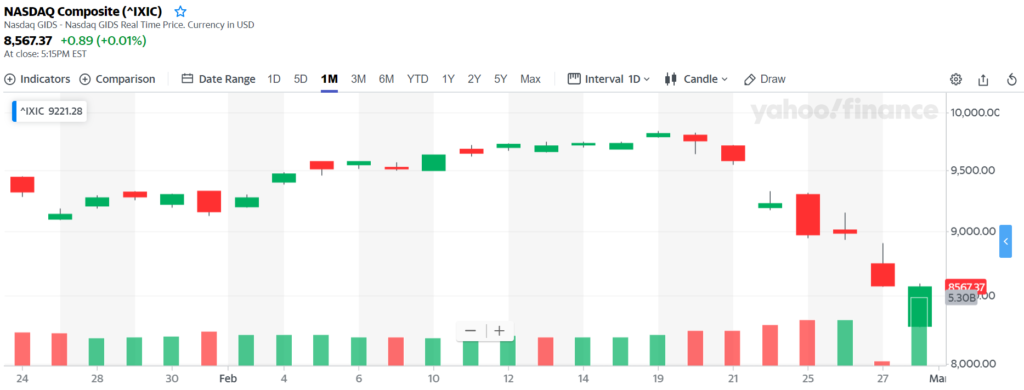The image size is (1024, 390).
Task: Click the reset chart undo icon
Action: click(x=1011, y=80)
